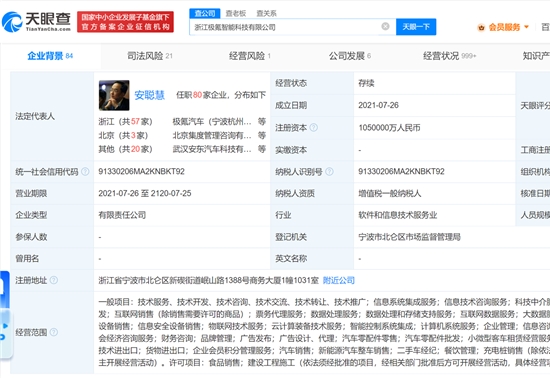Select the 查老板 search tab
This screenshot has height=378, width=550.
coord(236,13)
